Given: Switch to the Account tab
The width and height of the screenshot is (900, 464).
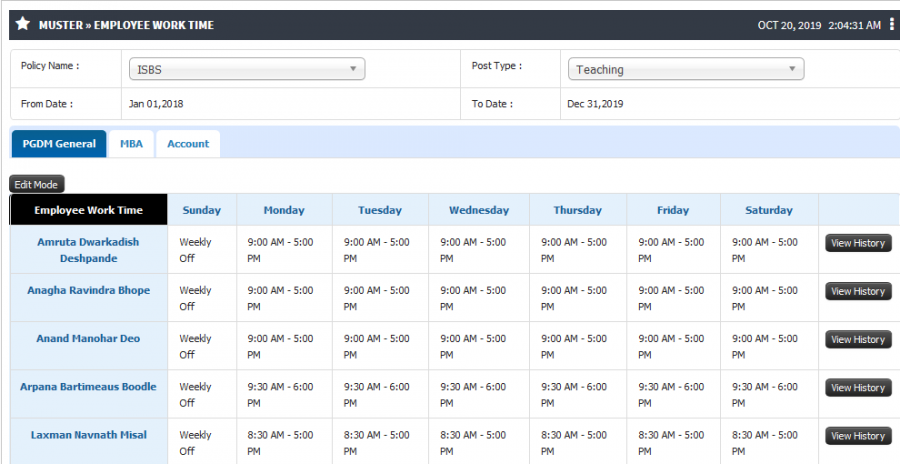Looking at the screenshot, I should 188,144.
